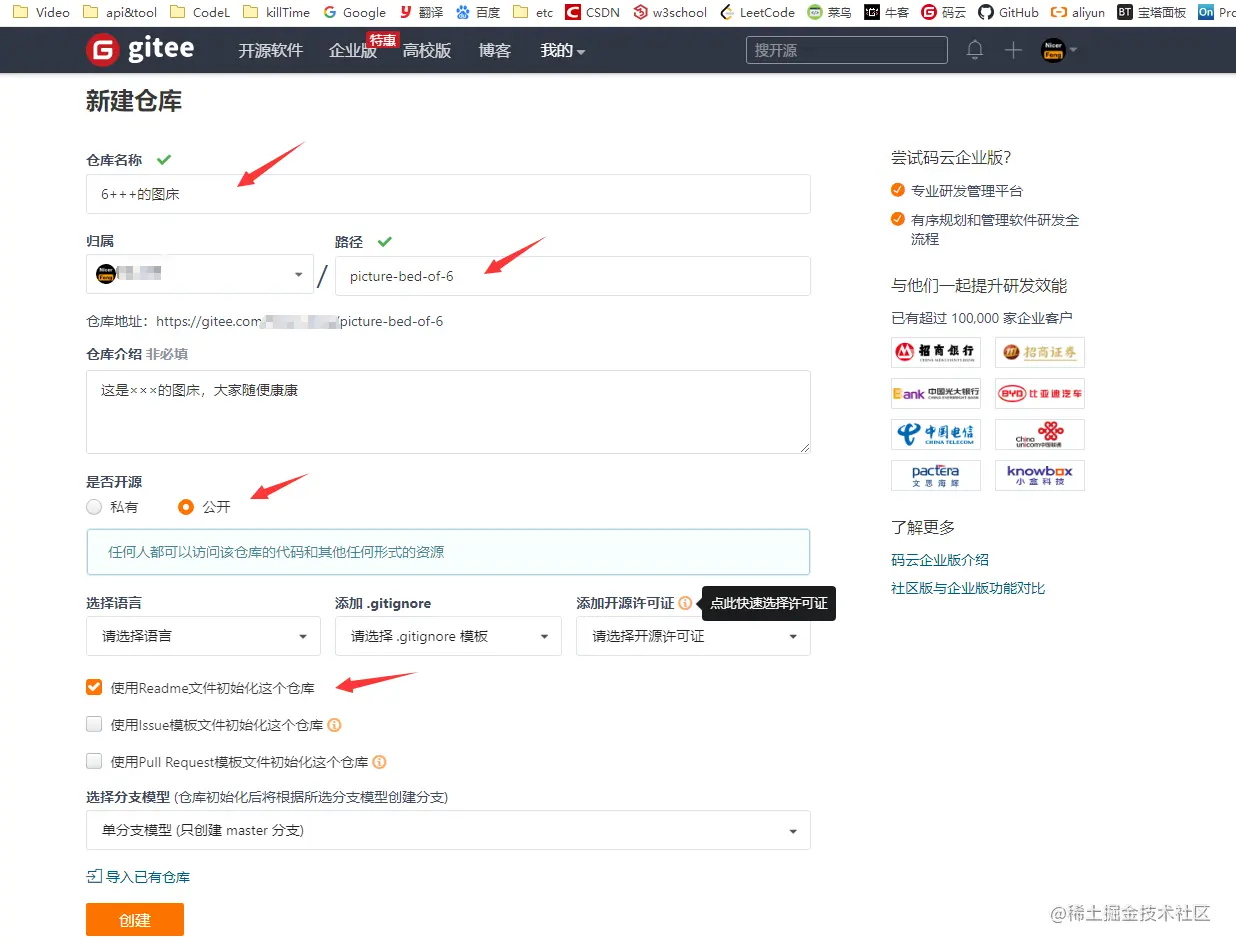
Task: Click the pactera 文思海辉 logo
Action: [936, 475]
